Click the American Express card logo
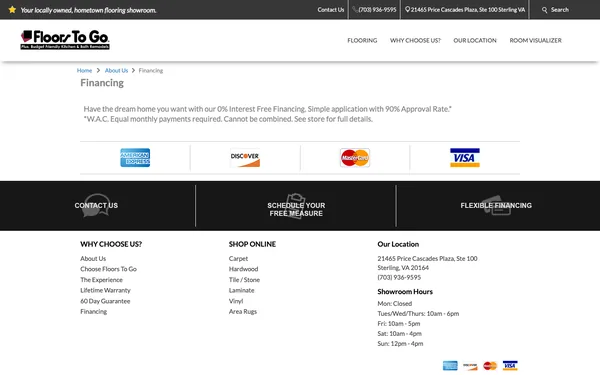Screen dimensions: 600x375 point(135,158)
